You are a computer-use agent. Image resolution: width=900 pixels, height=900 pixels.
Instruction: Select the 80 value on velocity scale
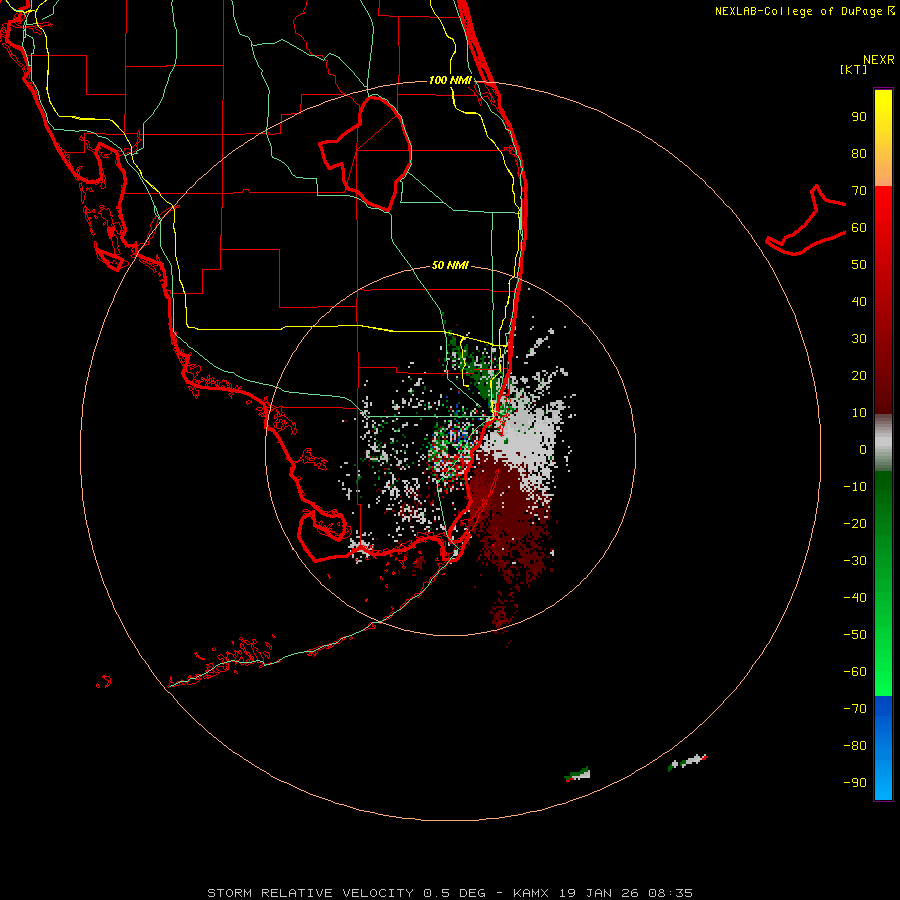[859, 154]
